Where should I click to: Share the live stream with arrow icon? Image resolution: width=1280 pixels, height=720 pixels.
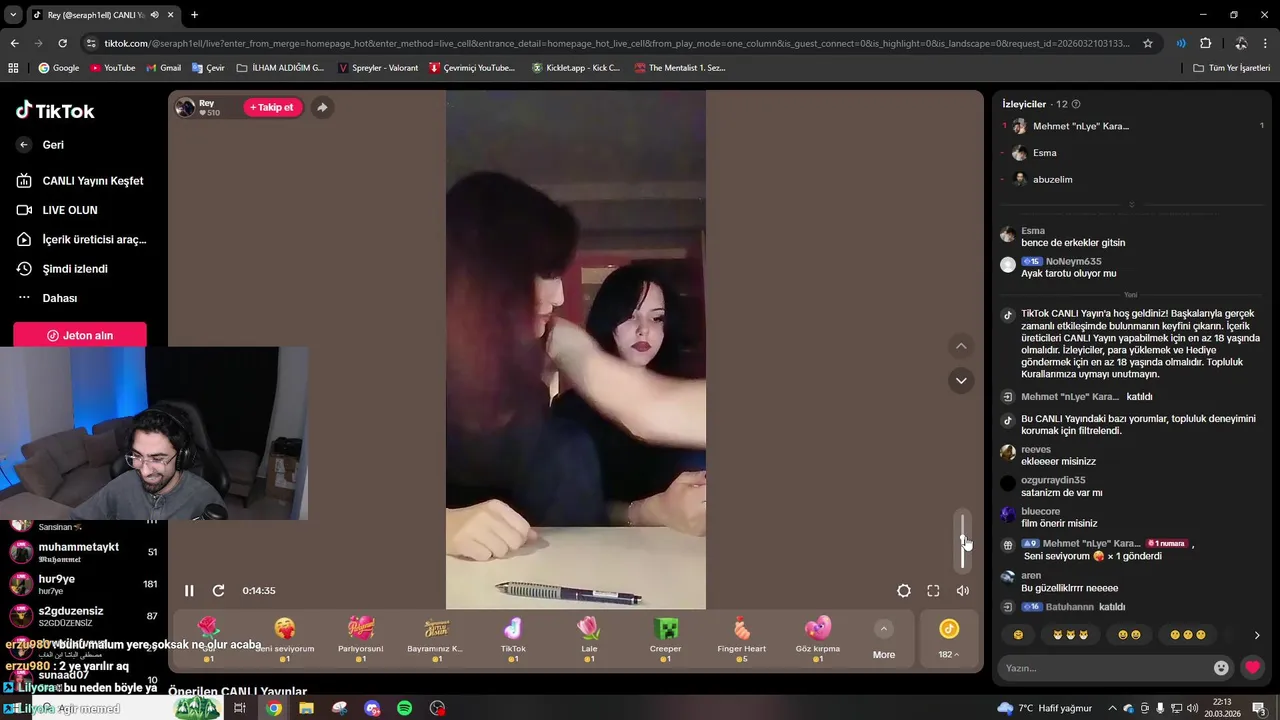point(322,107)
